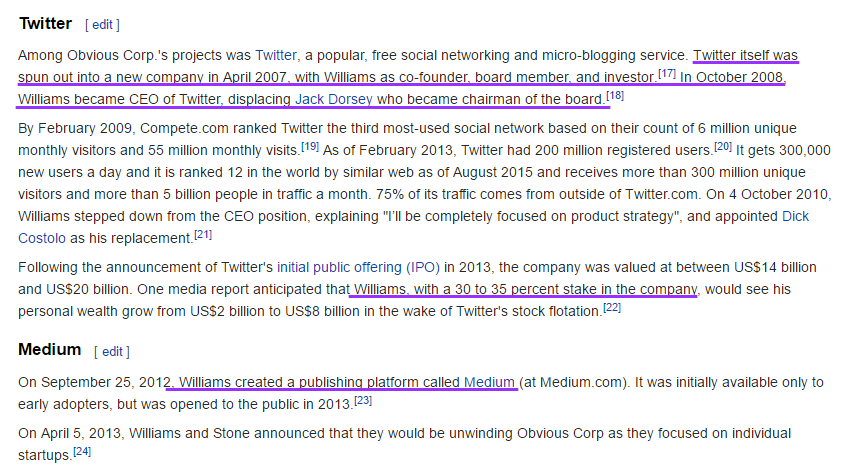Follow the initial public offering (IPO) link
846x475 pixels.
tap(358, 267)
